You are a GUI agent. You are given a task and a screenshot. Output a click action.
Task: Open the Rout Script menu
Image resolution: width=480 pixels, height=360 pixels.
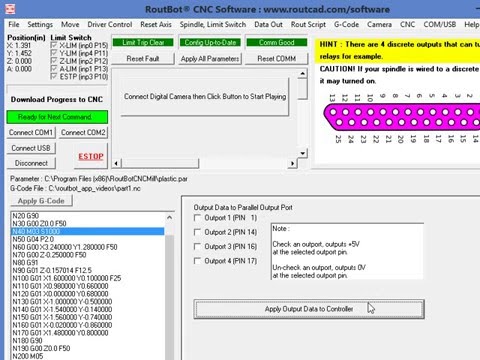tap(308, 25)
